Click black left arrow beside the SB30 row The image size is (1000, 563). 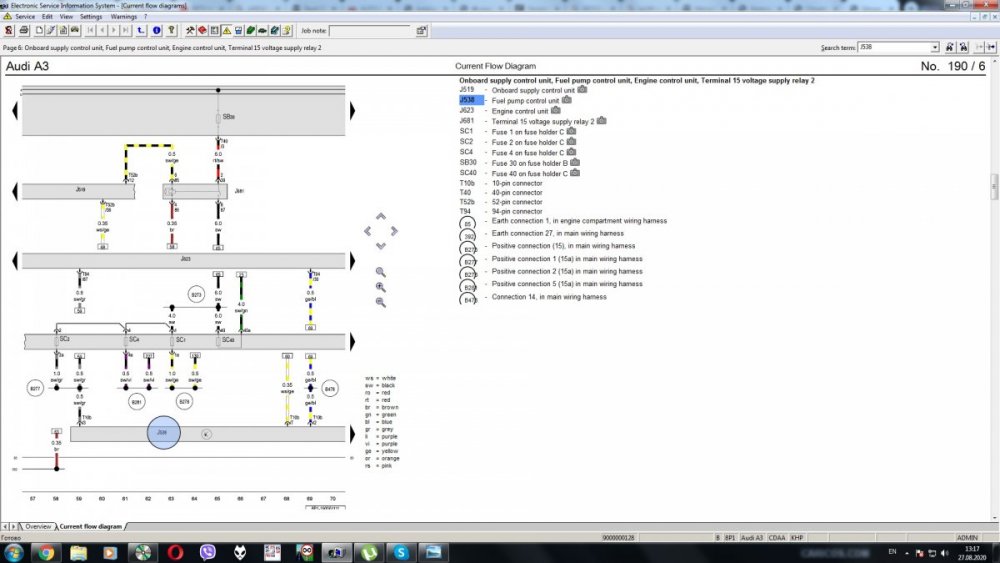point(15,110)
